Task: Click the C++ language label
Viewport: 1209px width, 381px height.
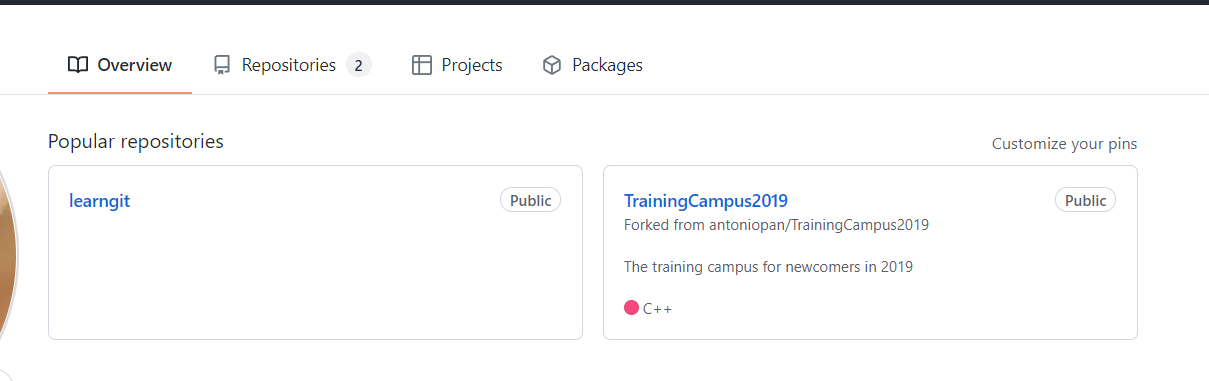Action: (x=657, y=309)
